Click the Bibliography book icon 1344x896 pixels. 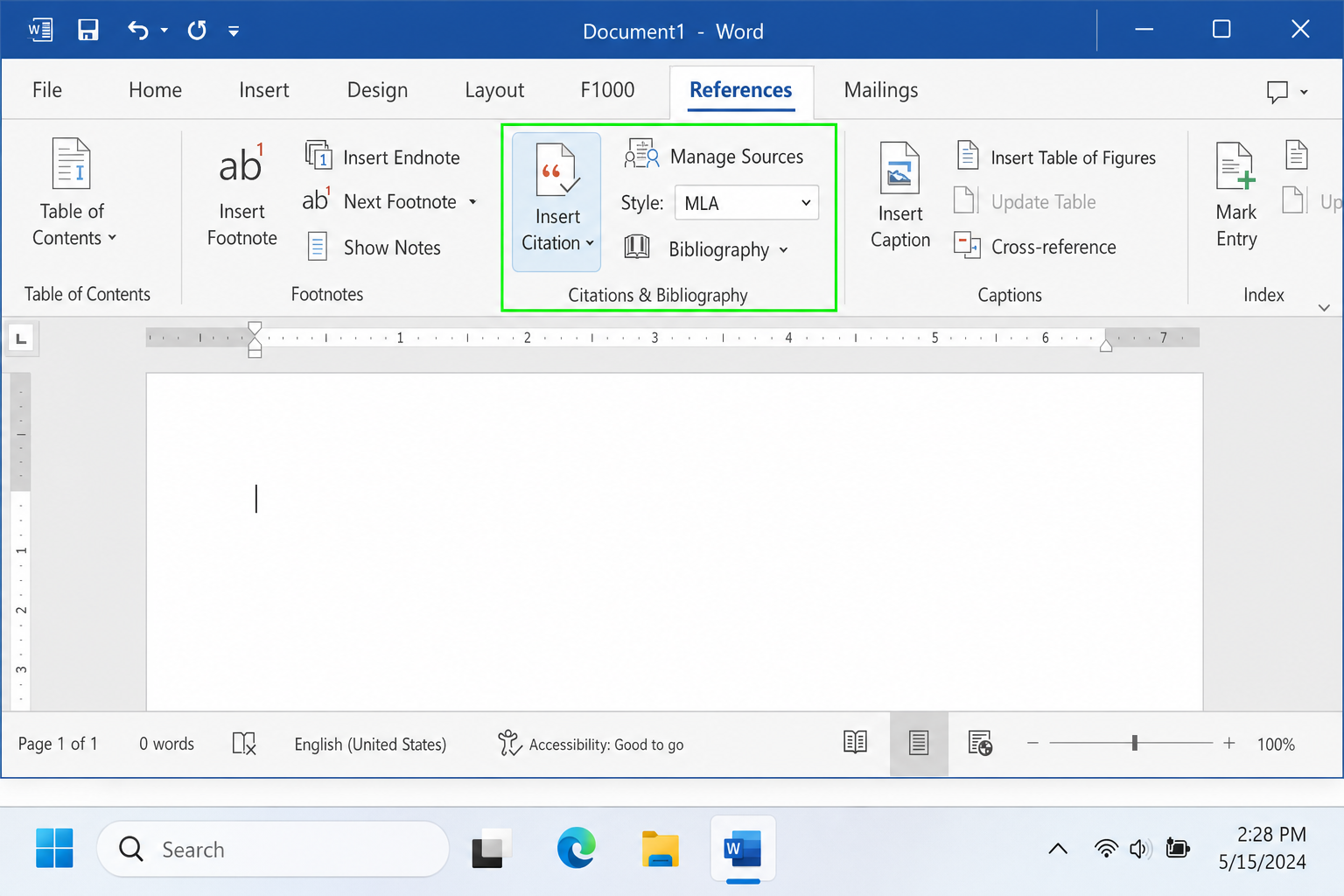637,248
